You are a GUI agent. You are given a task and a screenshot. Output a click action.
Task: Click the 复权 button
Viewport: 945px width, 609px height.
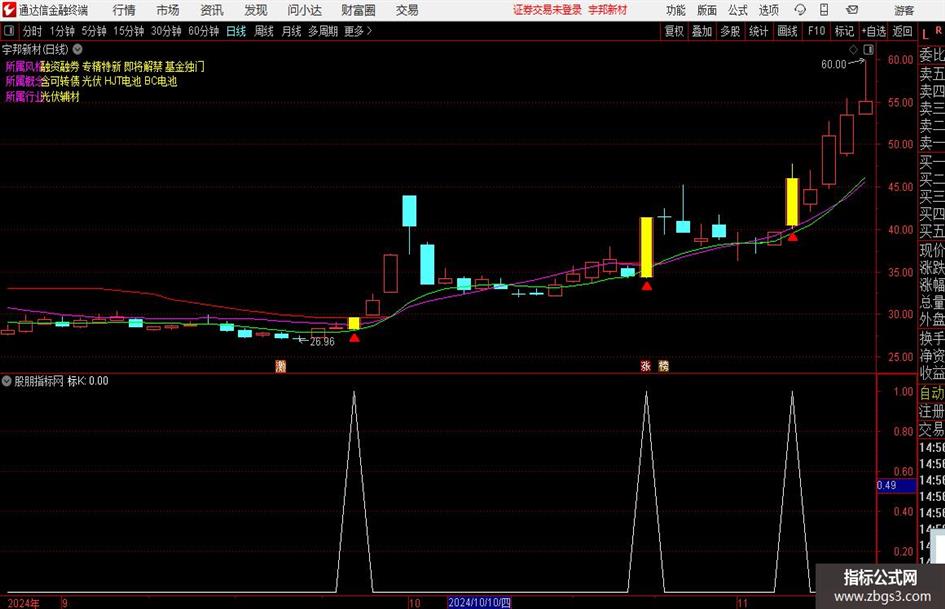(674, 31)
